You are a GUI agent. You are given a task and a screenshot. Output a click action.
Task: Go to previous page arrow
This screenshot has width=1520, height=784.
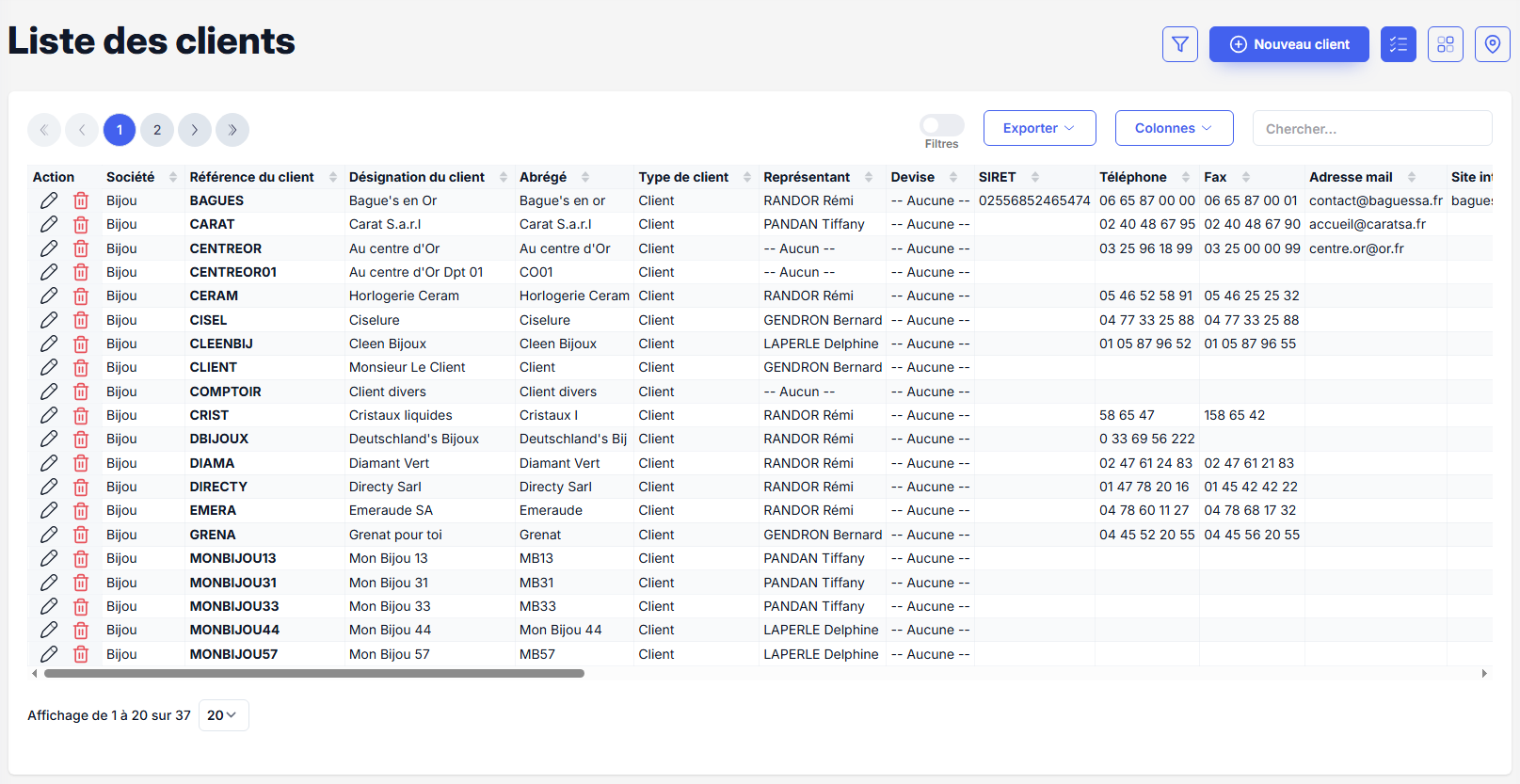tap(82, 130)
